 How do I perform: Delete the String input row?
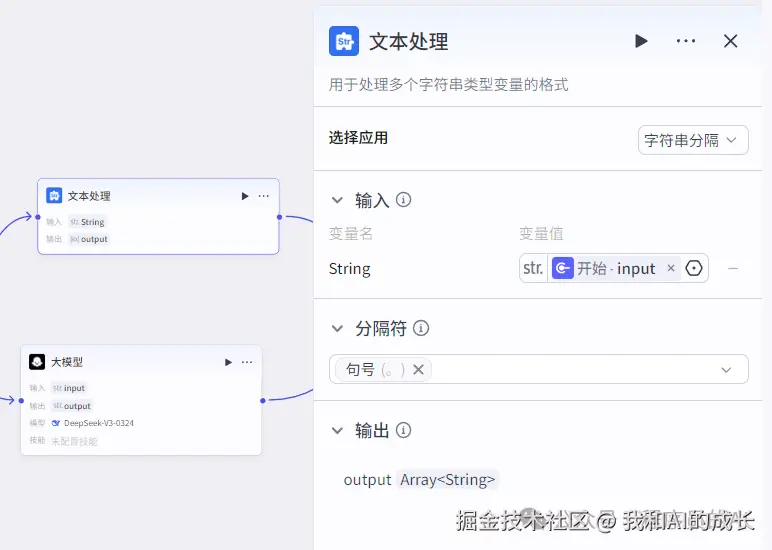click(733, 268)
